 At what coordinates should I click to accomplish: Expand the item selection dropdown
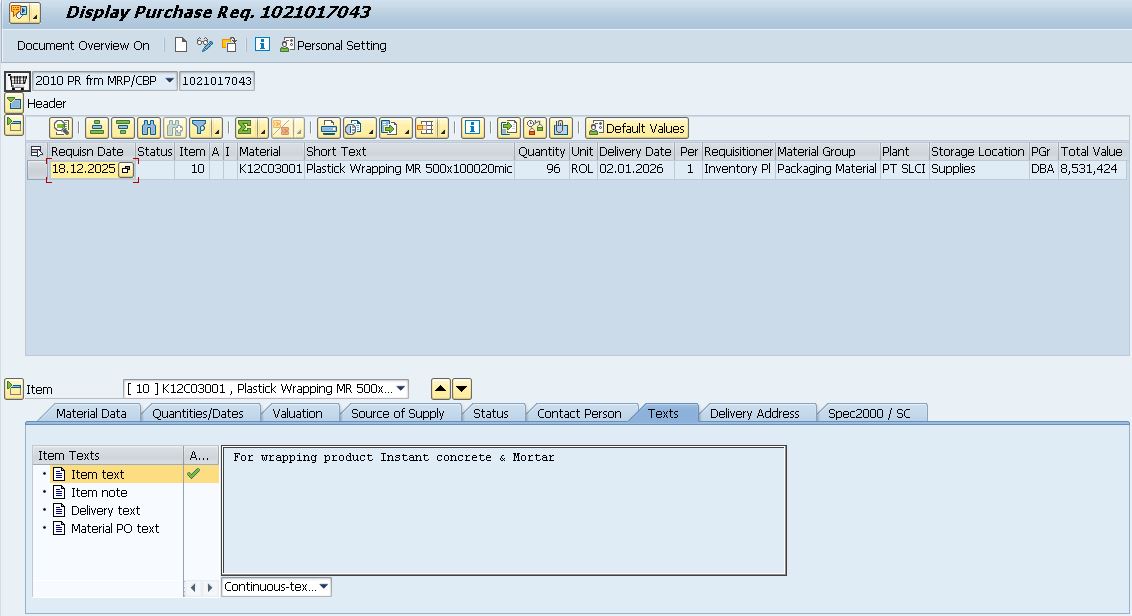tap(401, 389)
